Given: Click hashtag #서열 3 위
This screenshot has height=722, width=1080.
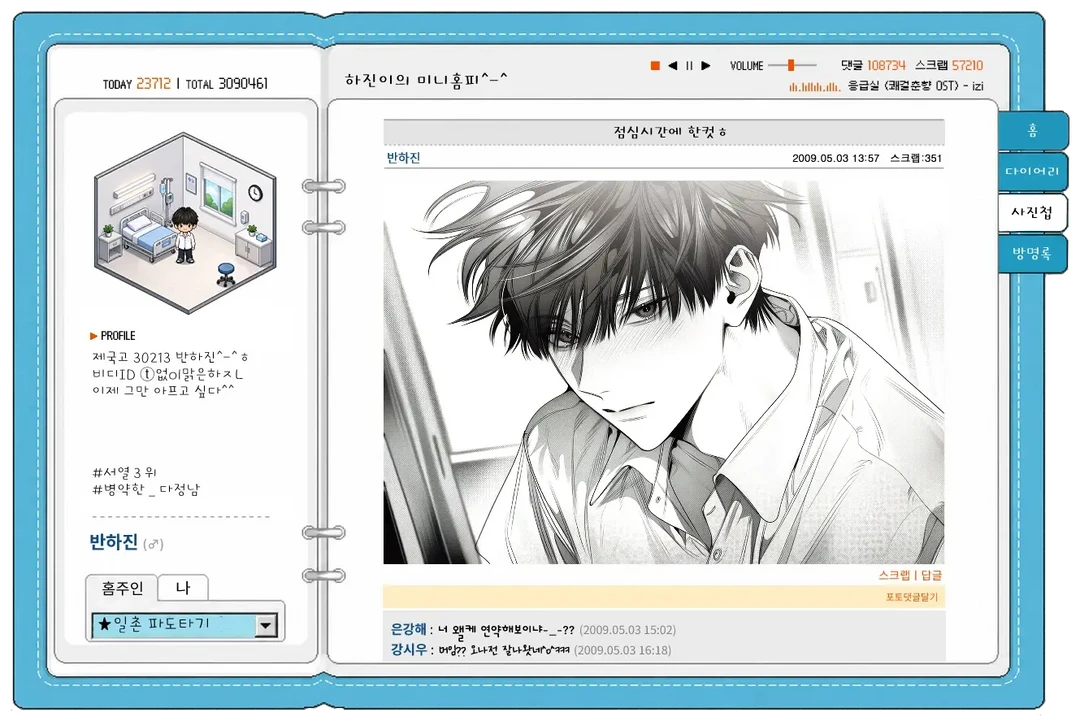Looking at the screenshot, I should pyautogui.click(x=125, y=473).
